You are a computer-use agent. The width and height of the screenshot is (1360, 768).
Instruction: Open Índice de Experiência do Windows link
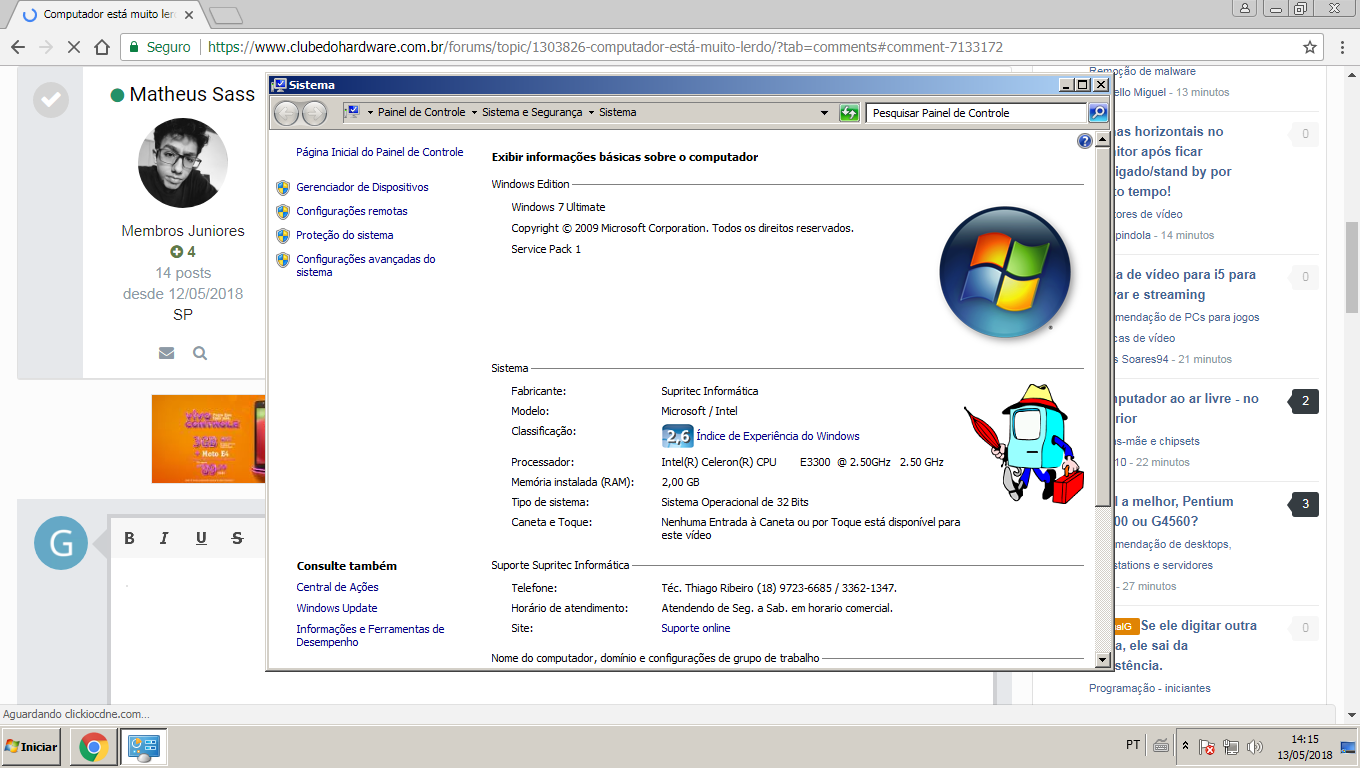pyautogui.click(x=778, y=436)
